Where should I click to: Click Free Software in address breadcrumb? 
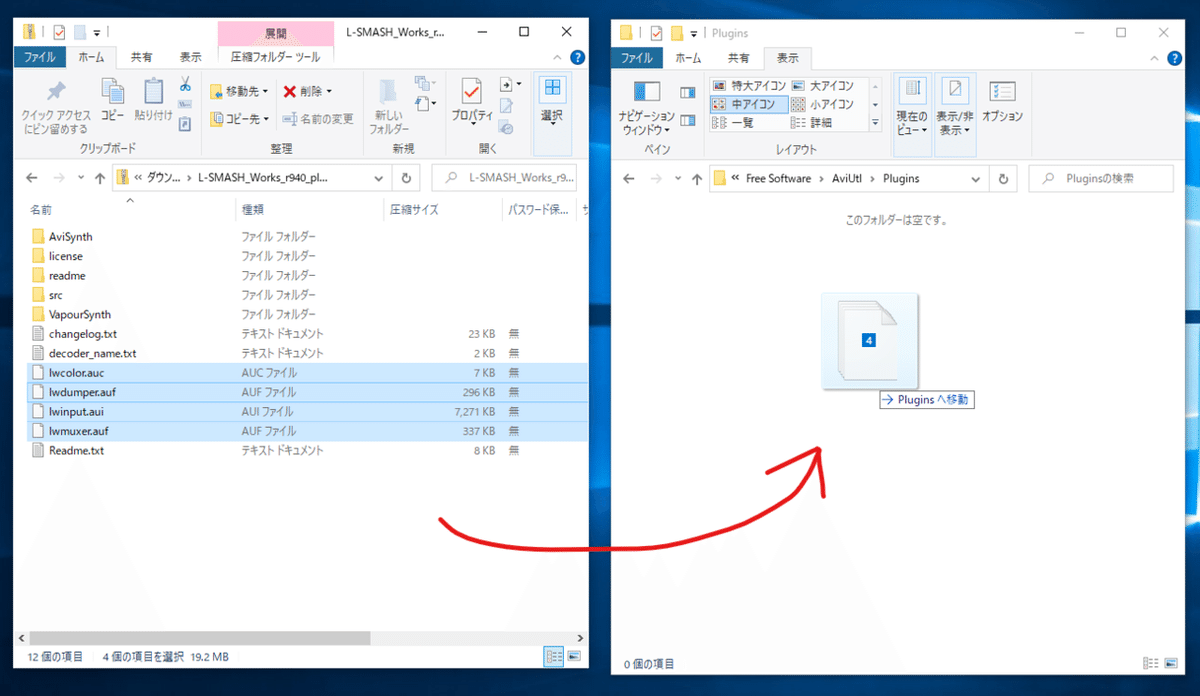point(778,179)
